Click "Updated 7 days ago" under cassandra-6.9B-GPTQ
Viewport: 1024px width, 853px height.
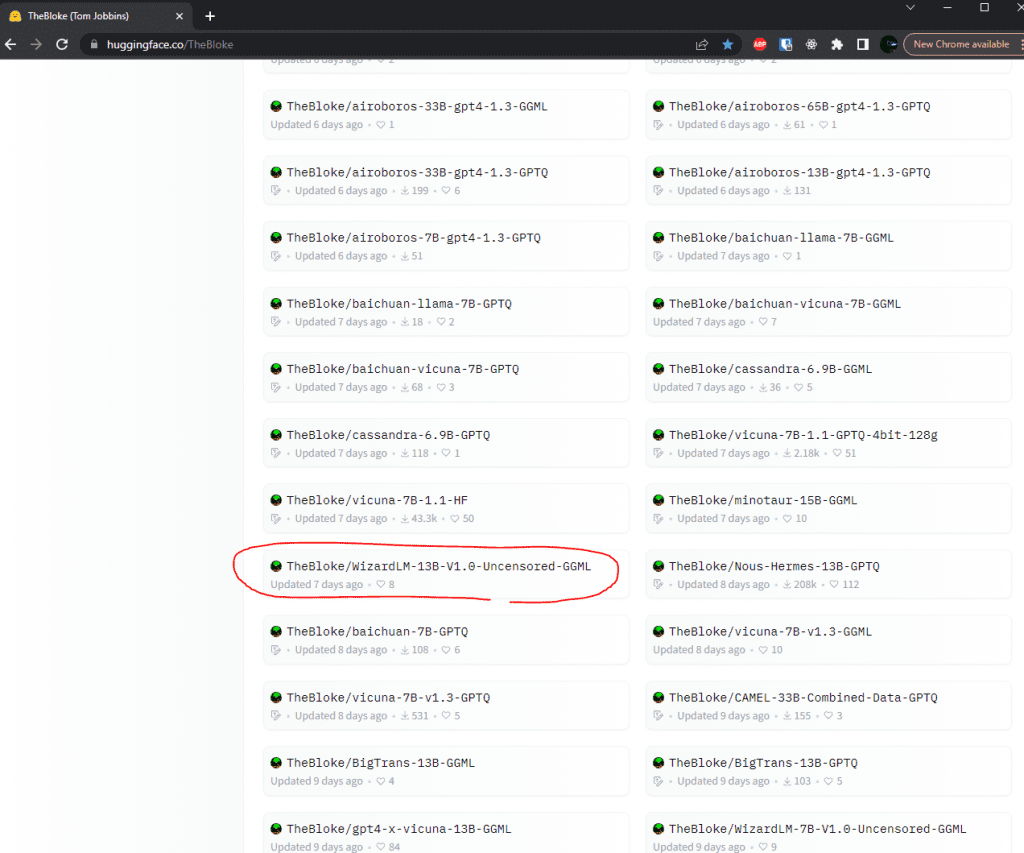(341, 453)
